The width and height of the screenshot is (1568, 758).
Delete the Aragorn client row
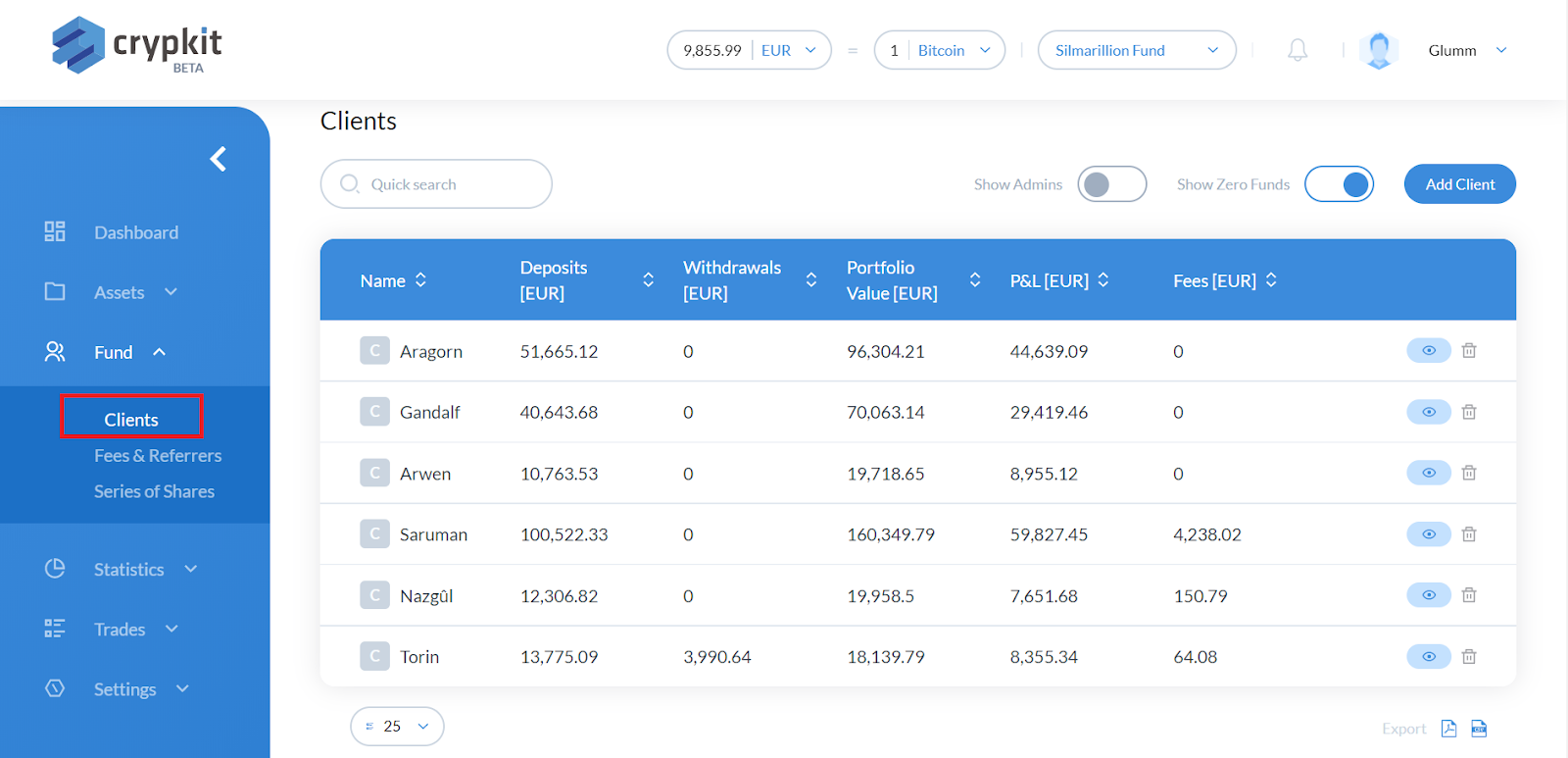(1469, 351)
